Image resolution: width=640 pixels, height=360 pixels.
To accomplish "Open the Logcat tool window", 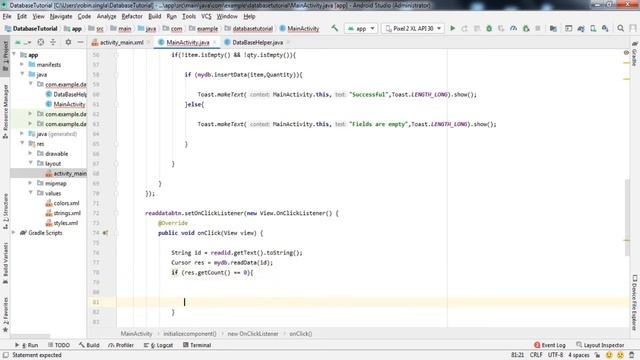I will click(x=158, y=345).
